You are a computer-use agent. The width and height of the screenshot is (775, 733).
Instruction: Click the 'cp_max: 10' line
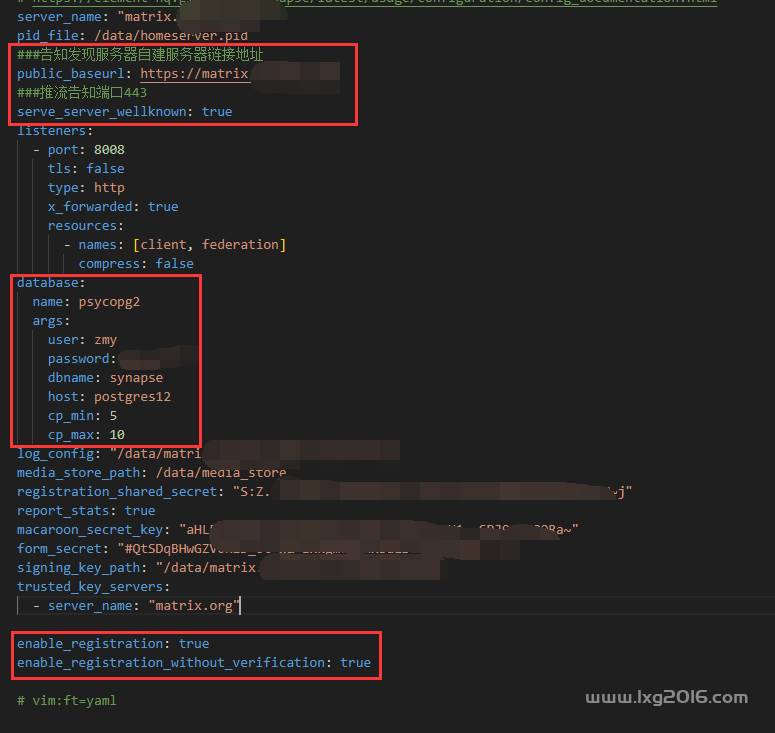(86, 435)
